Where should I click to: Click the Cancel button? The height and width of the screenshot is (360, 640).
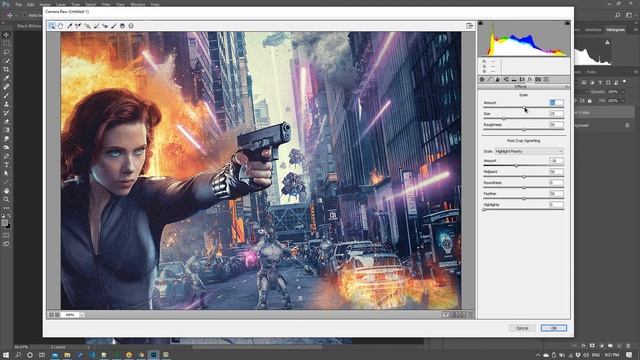pyautogui.click(x=522, y=328)
